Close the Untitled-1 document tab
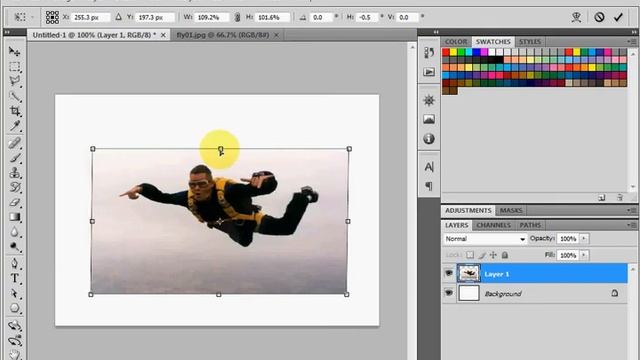Viewport: 640px width, 360px height. (163, 36)
